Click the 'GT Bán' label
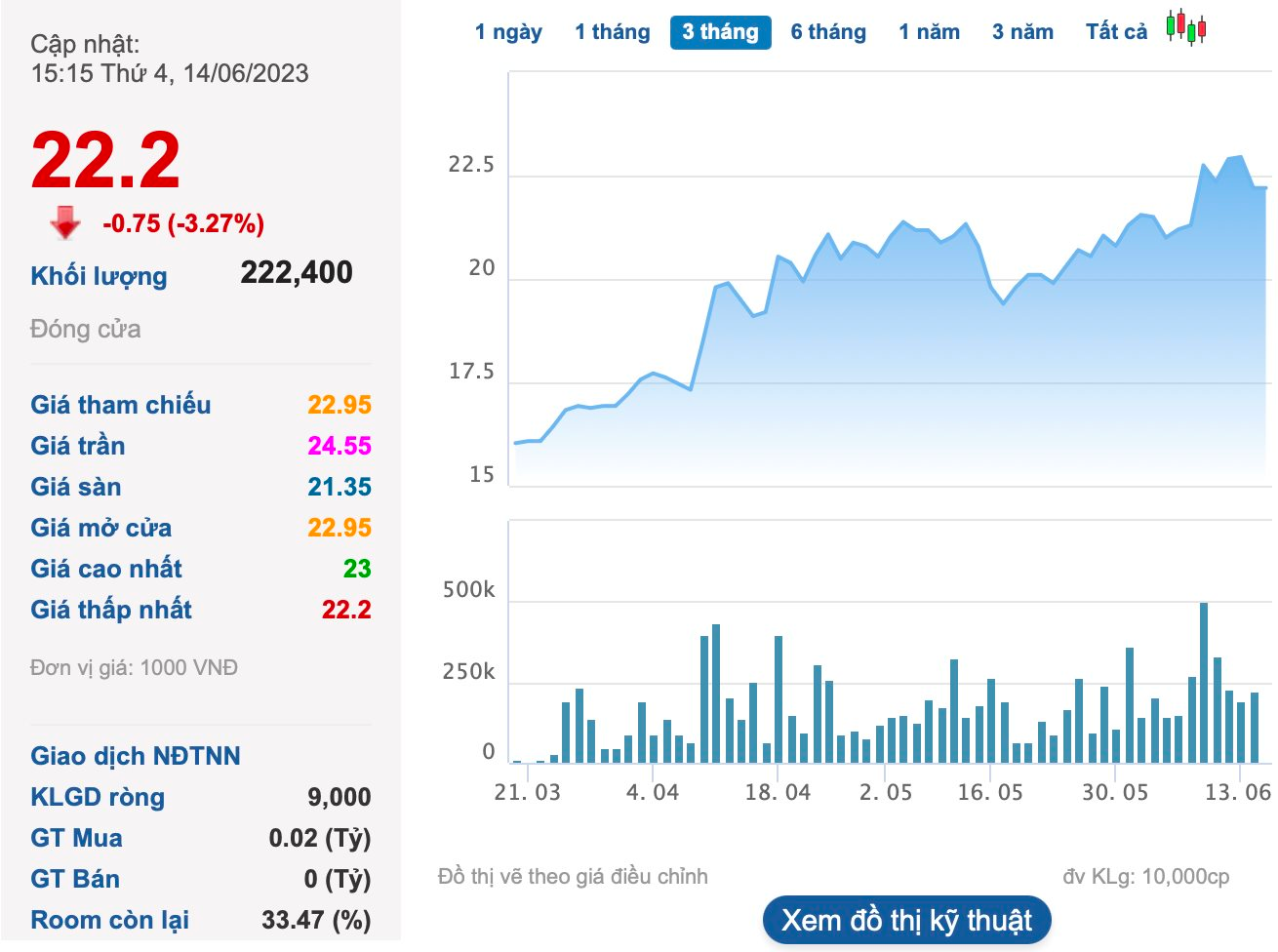 (75, 879)
